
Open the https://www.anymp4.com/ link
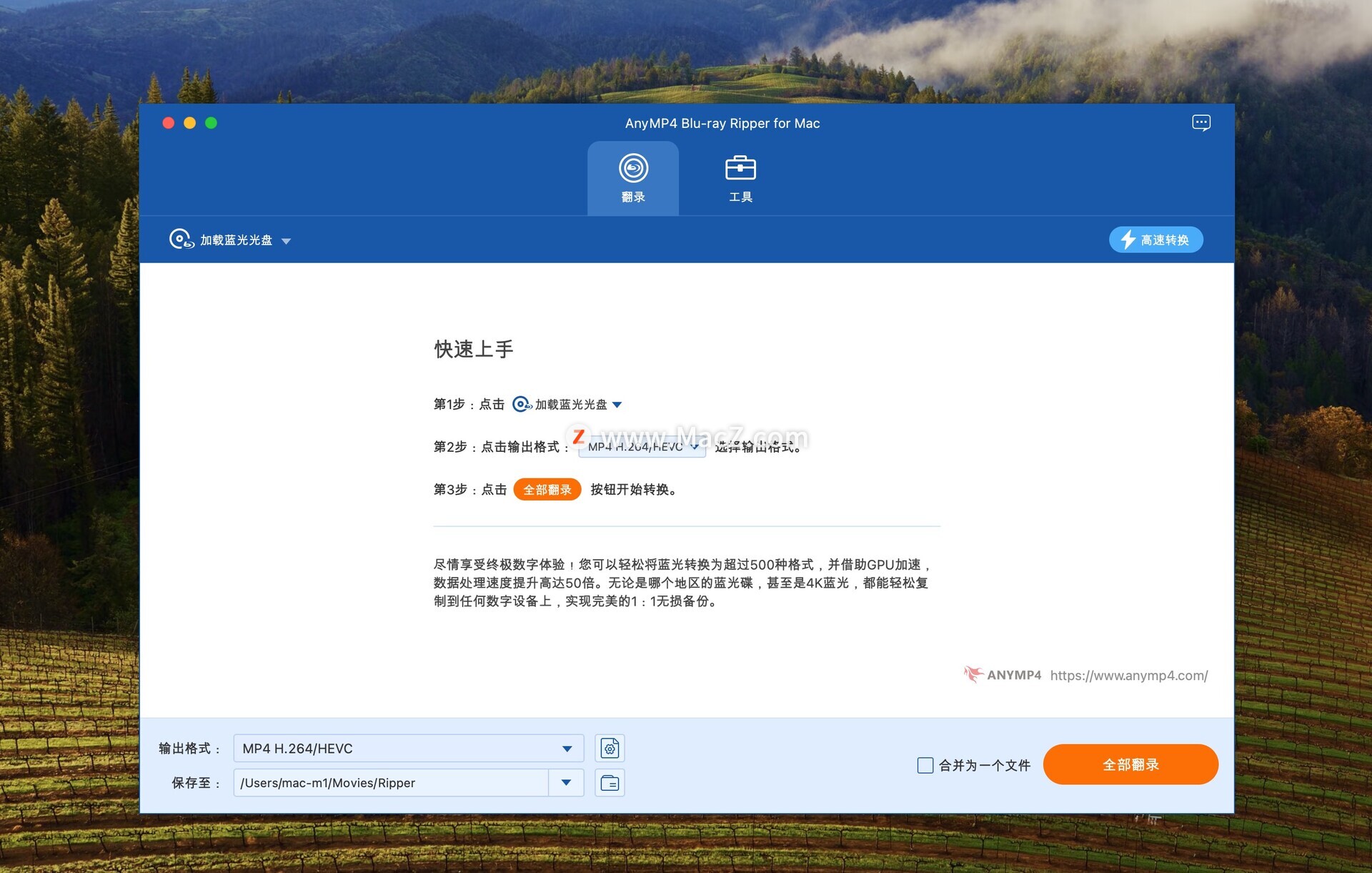coord(1129,675)
